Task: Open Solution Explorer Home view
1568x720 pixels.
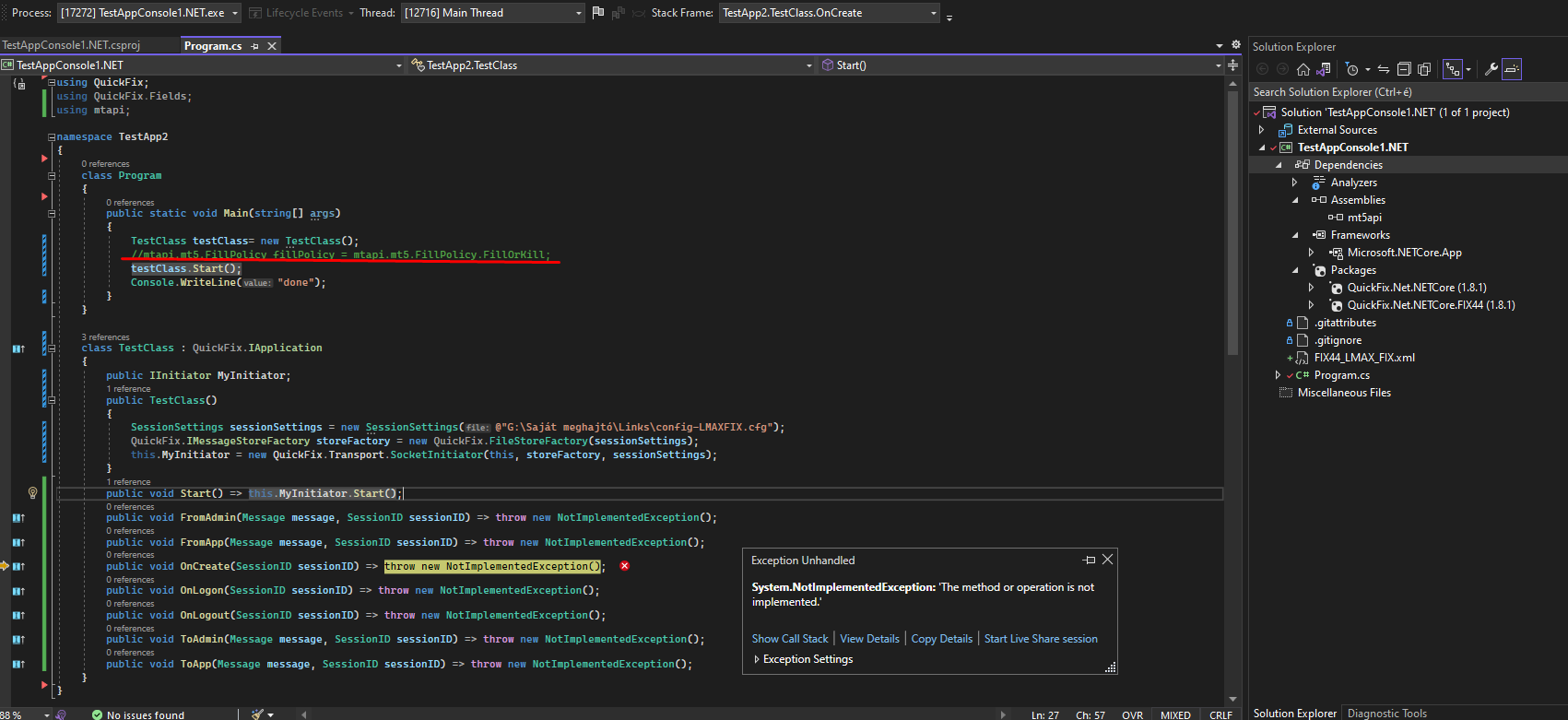Action: pos(1303,69)
